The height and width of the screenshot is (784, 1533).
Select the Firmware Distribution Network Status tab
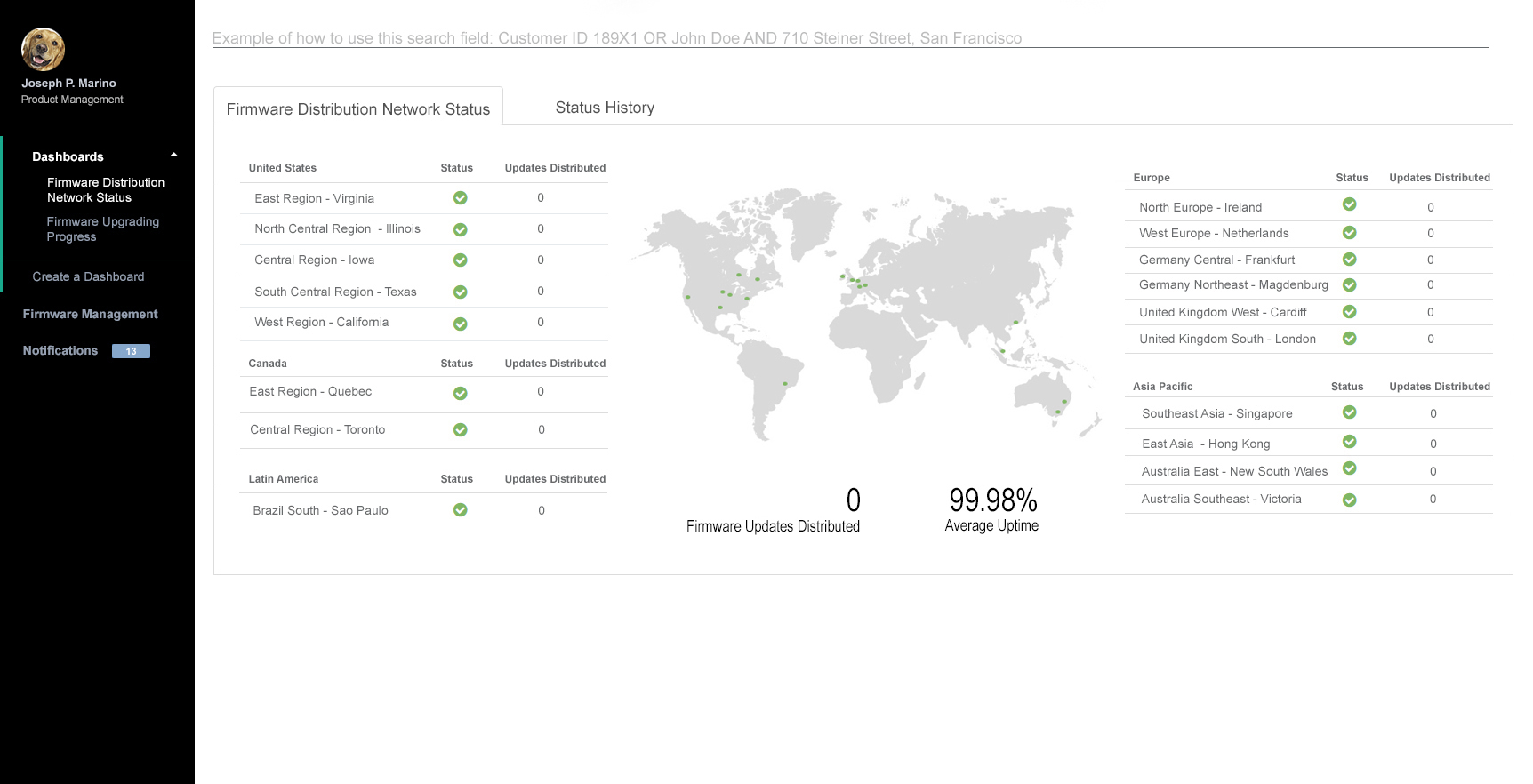[358, 108]
